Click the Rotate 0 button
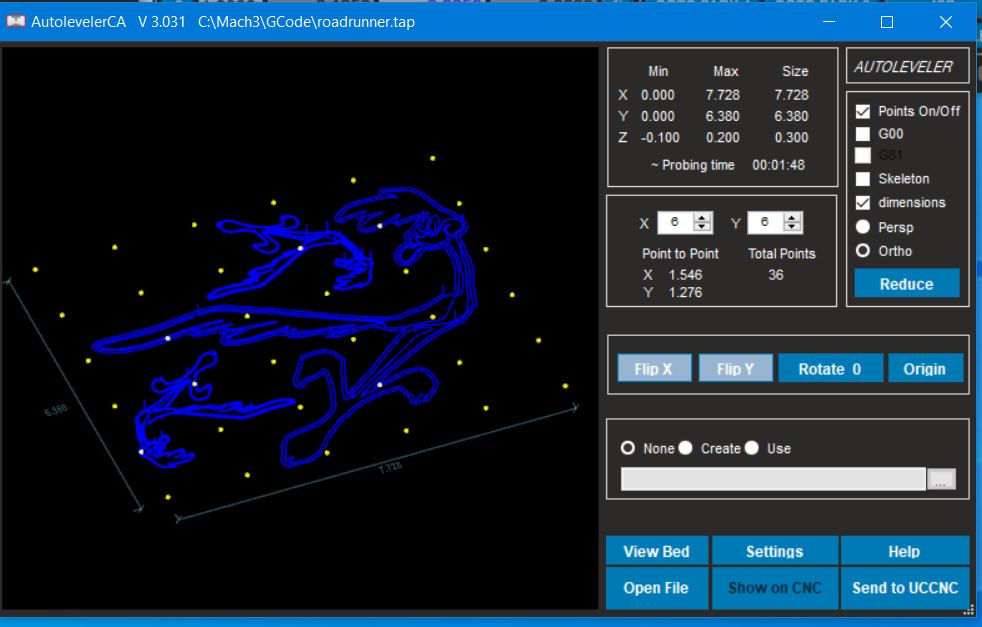Screen dimensions: 982x627 tap(830, 369)
